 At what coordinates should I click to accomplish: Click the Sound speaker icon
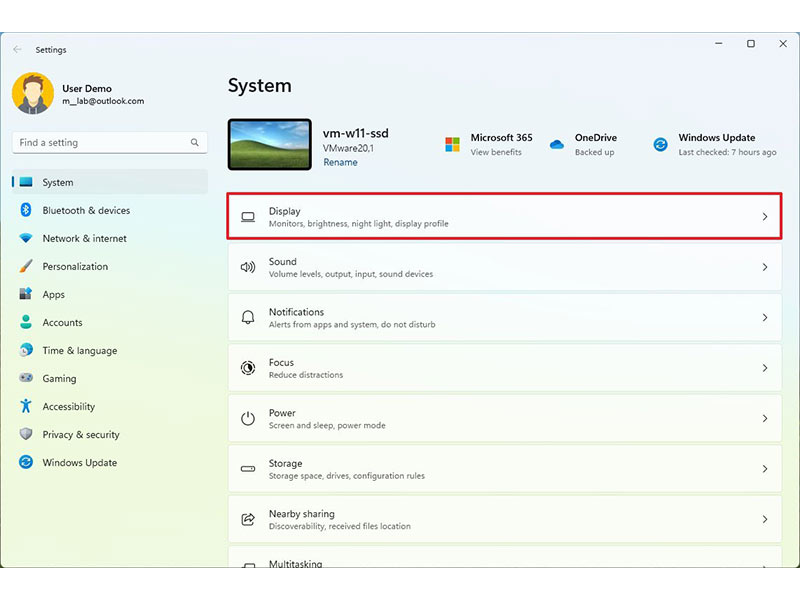tap(248, 267)
